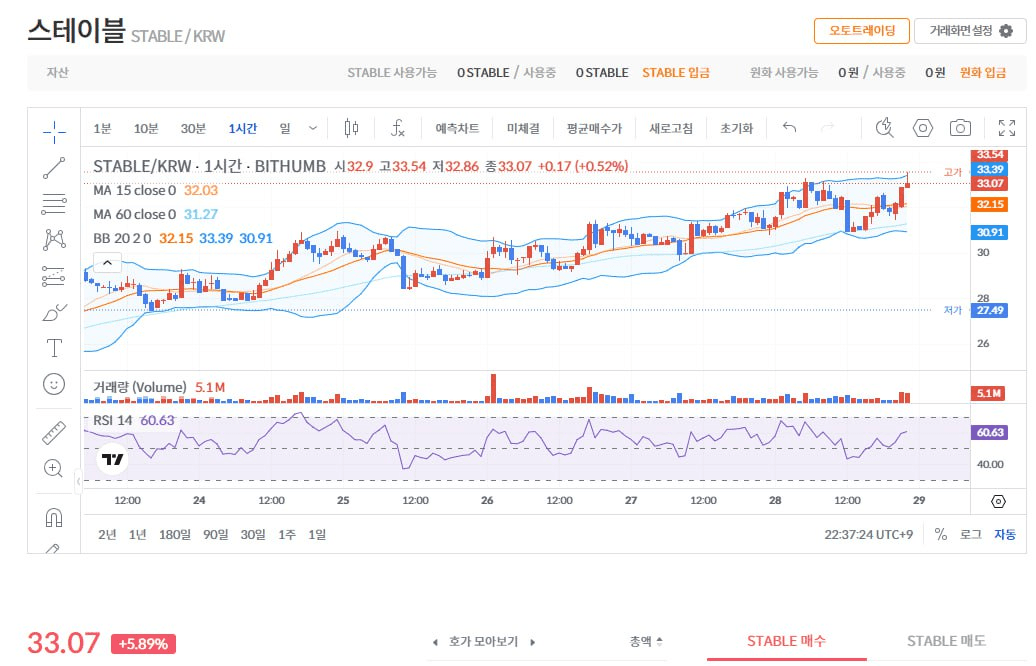Select the crosshair cursor tool
The image size is (1036, 666).
click(x=53, y=129)
